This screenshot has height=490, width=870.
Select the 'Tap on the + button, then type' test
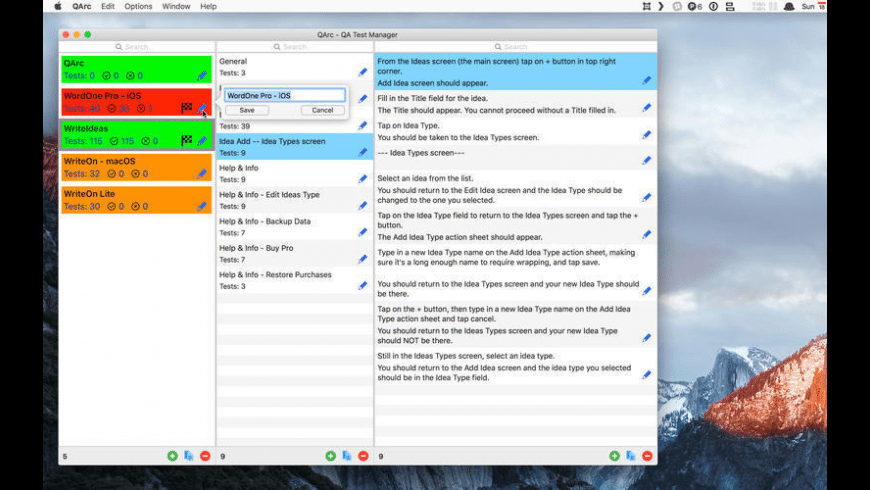point(515,325)
